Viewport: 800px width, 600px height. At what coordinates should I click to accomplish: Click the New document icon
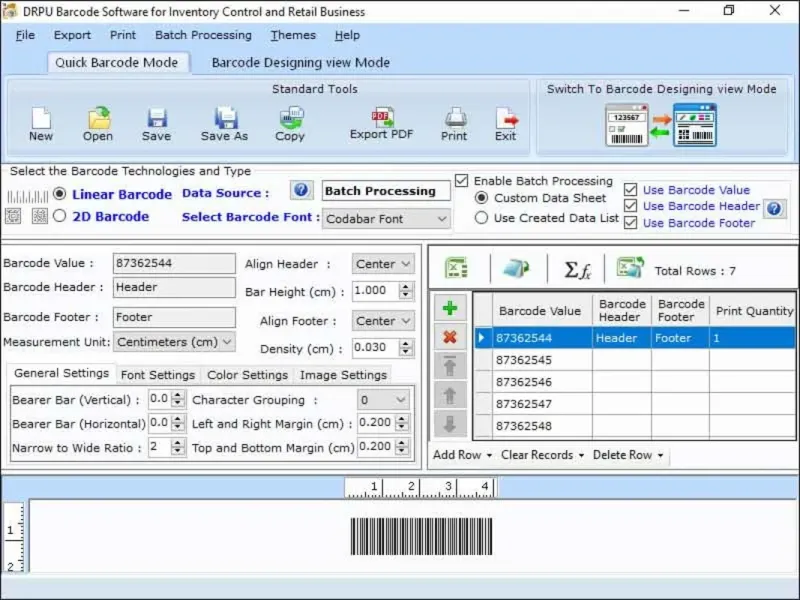pyautogui.click(x=40, y=119)
